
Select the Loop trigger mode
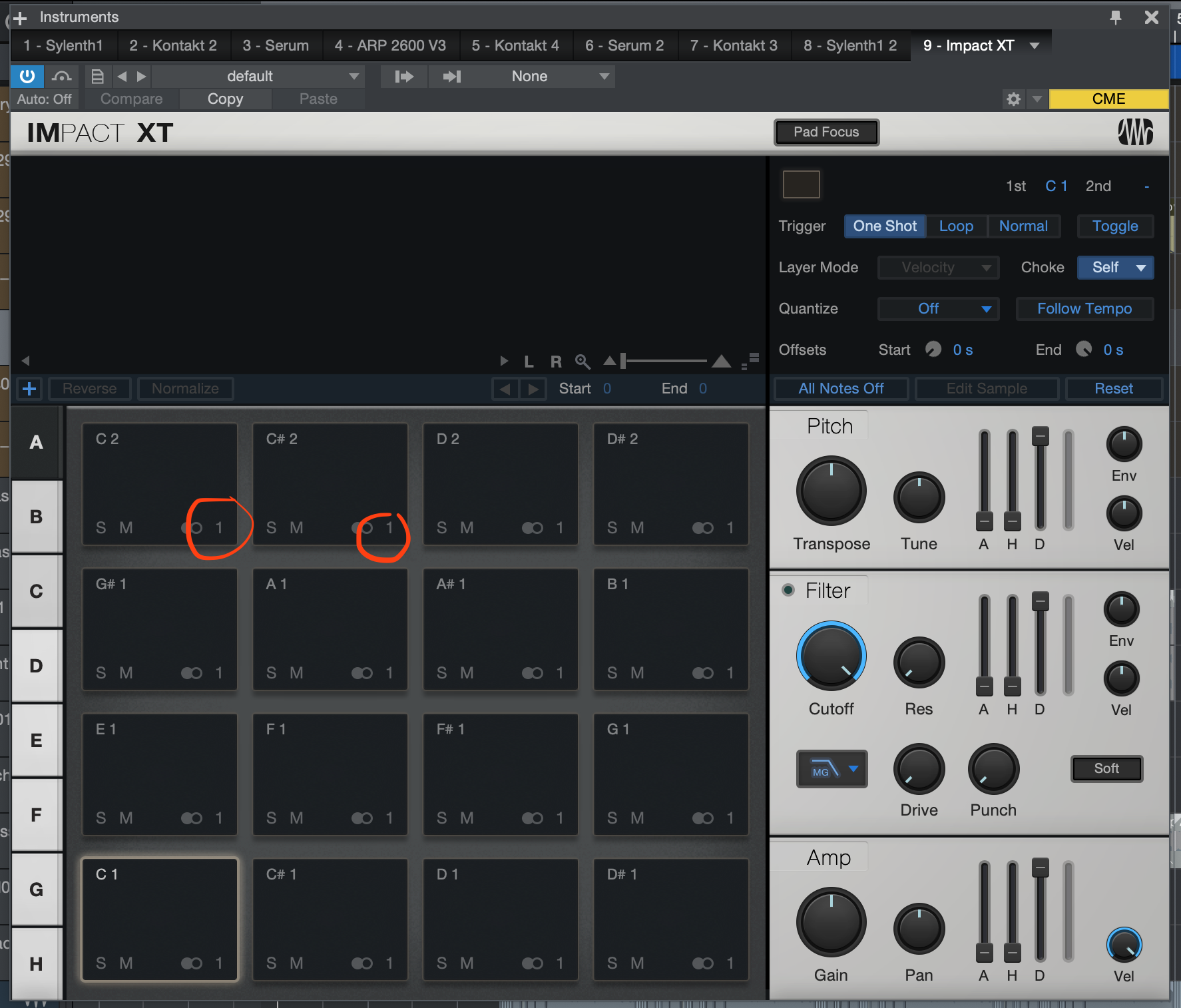pyautogui.click(x=956, y=226)
